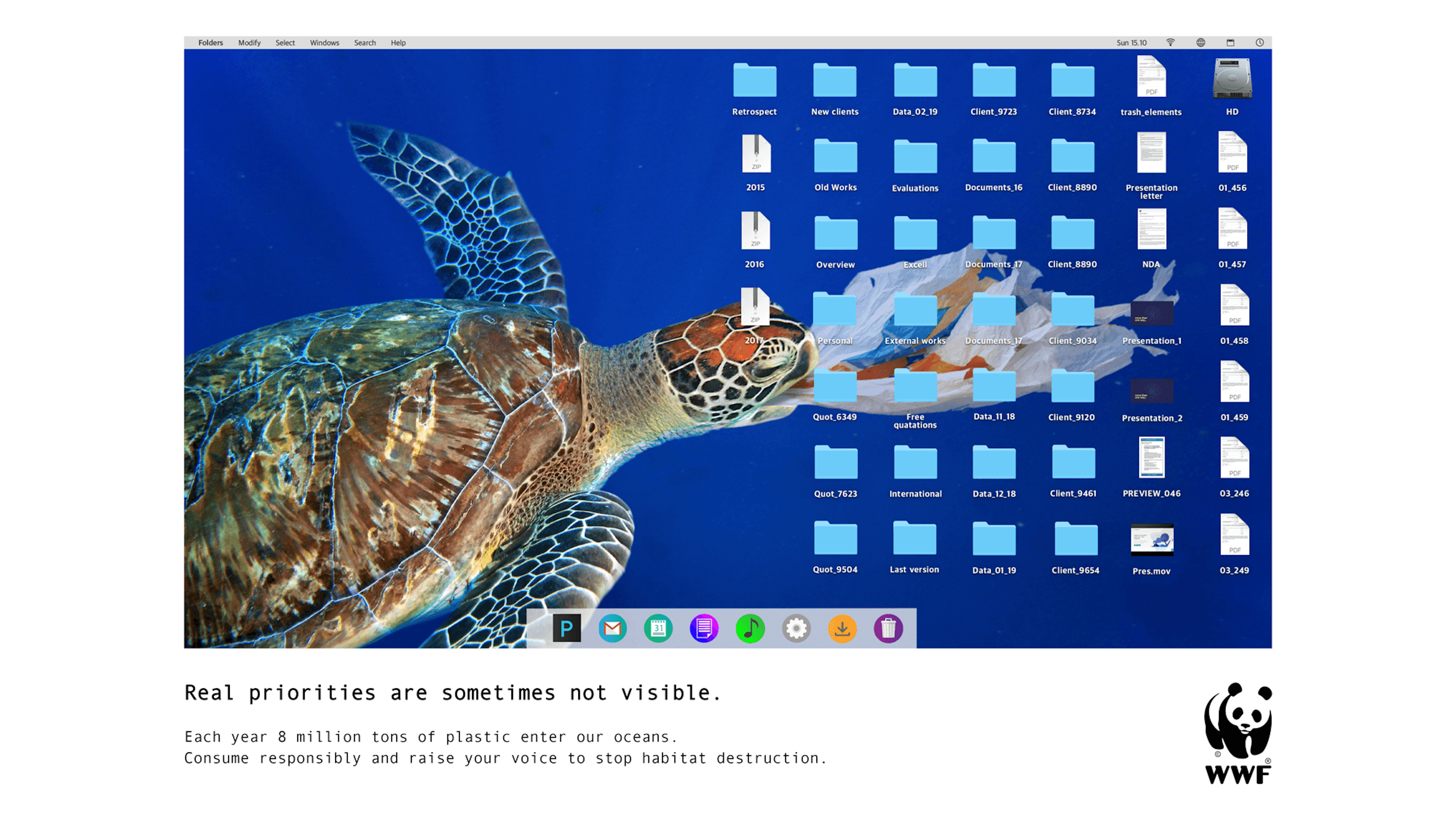Click the globe indicator in the menu bar

click(1200, 42)
